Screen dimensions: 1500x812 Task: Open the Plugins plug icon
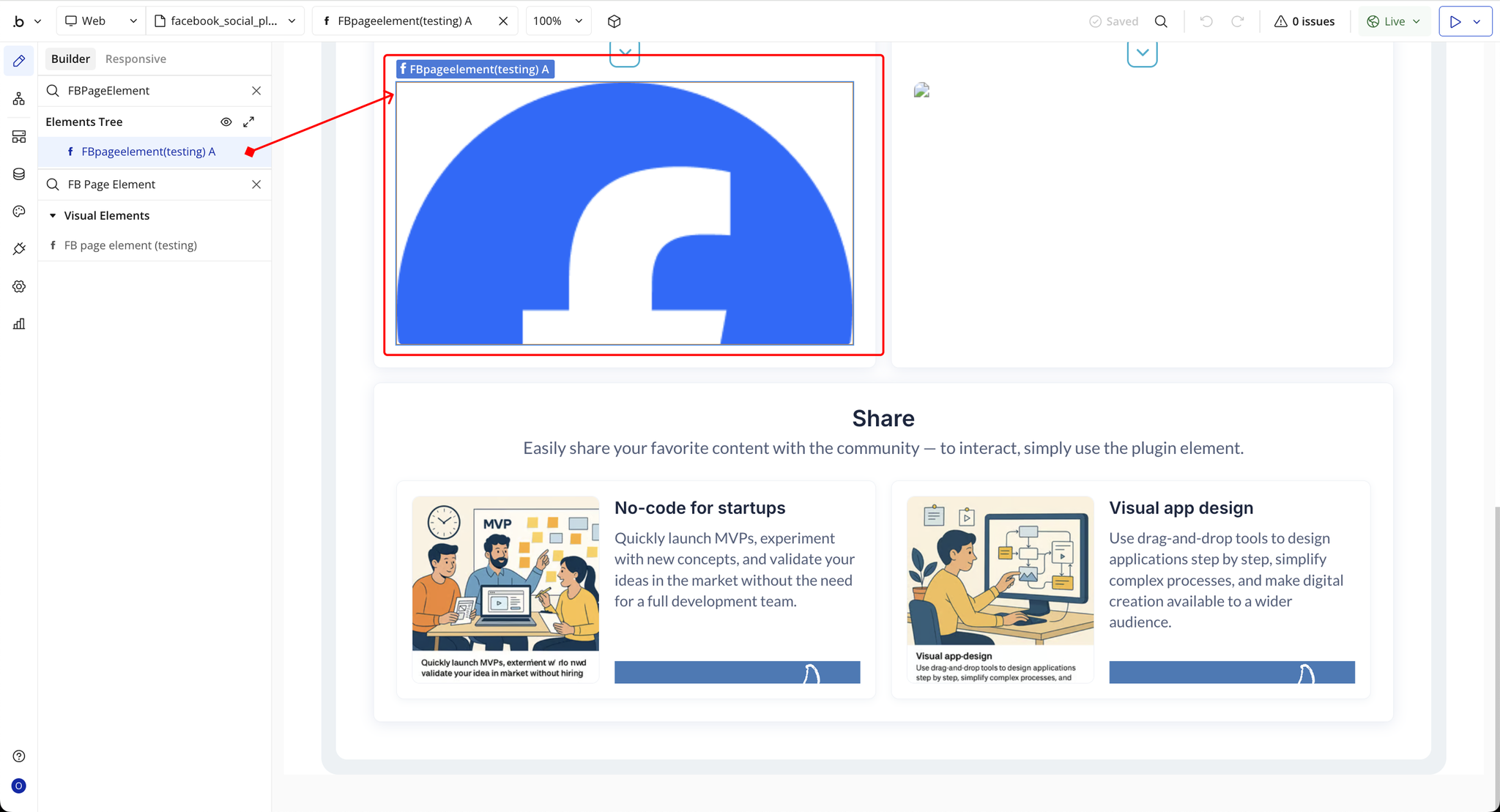pyautogui.click(x=19, y=249)
